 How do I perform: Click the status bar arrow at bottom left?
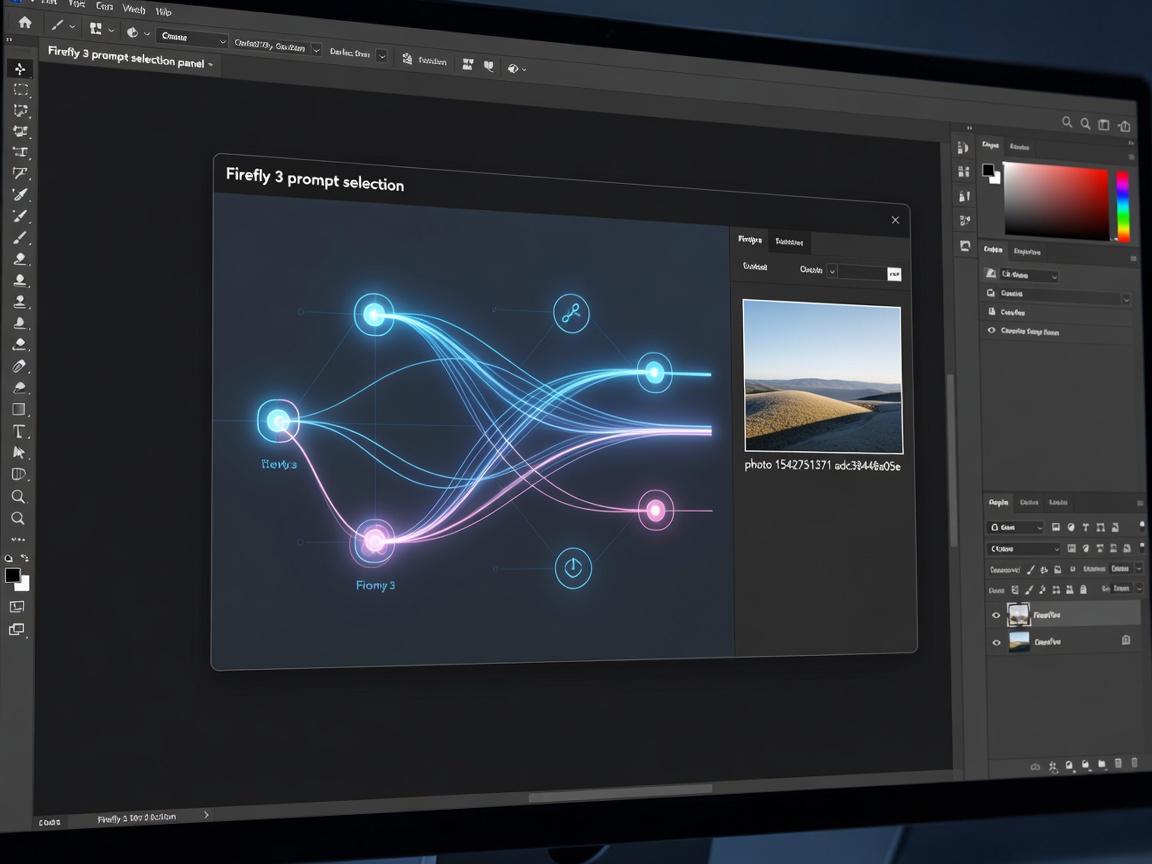coord(206,814)
